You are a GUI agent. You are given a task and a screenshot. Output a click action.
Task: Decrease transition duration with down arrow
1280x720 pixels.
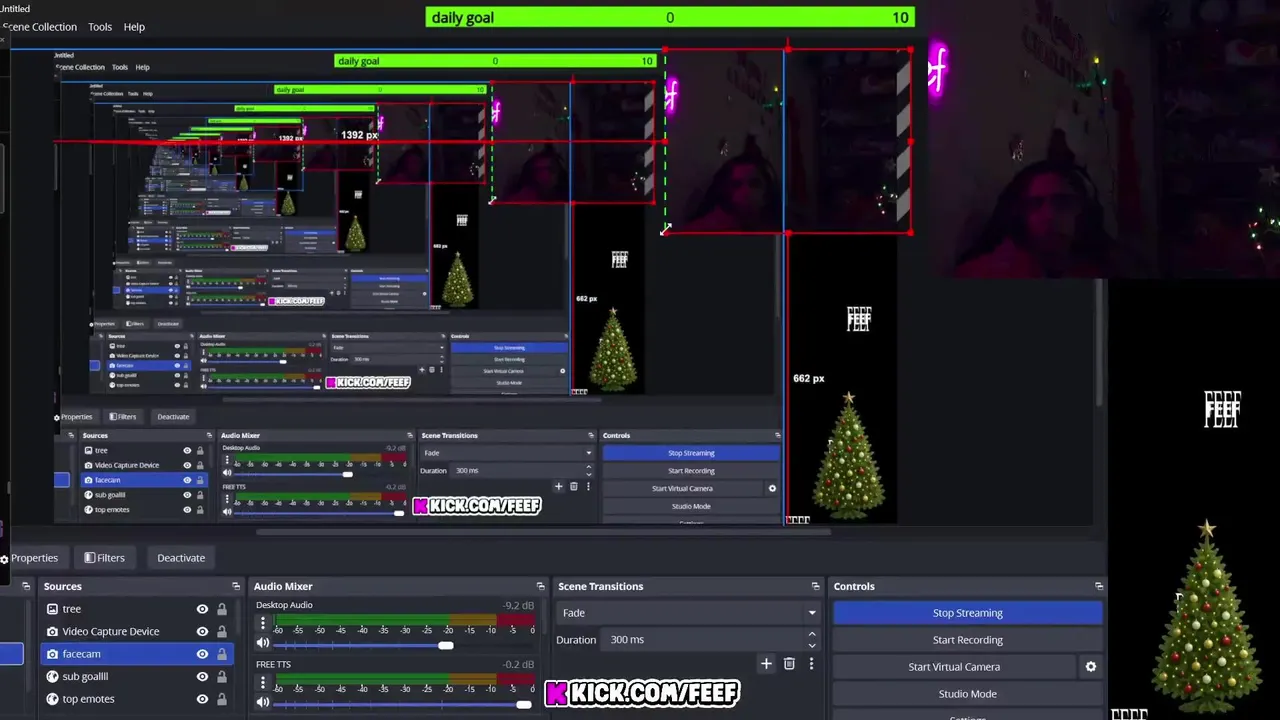[x=811, y=645]
